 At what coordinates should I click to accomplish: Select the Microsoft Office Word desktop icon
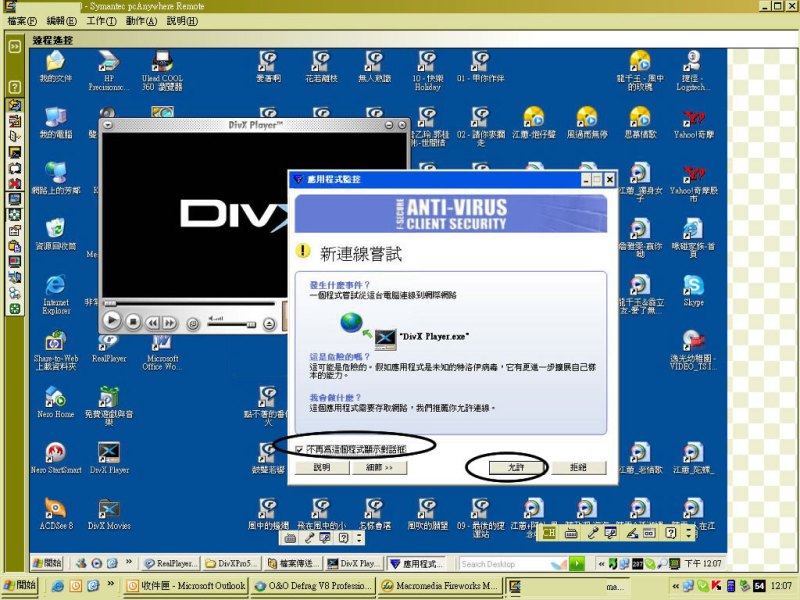coord(162,352)
